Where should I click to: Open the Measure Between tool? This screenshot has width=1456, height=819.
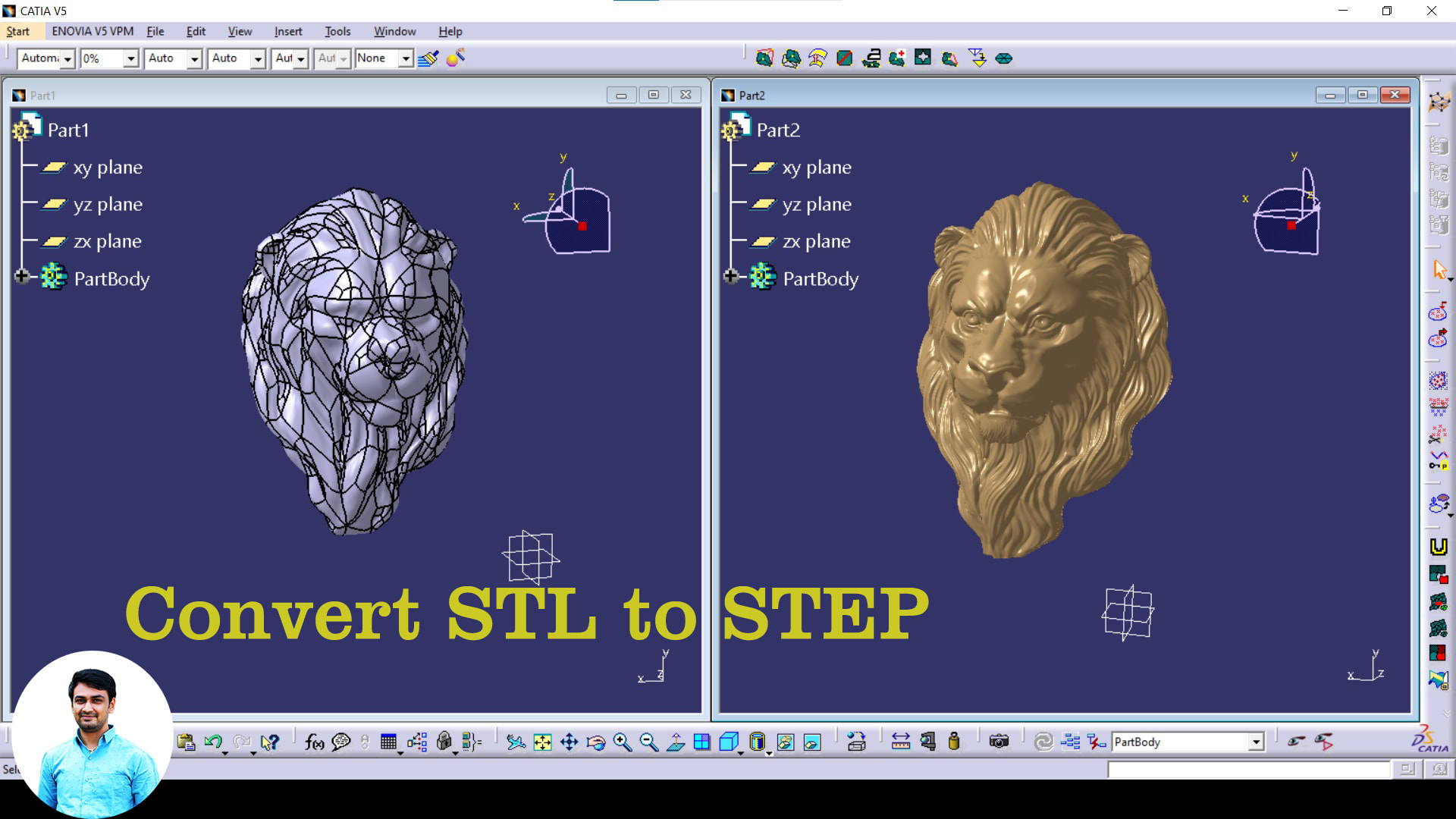pos(900,742)
